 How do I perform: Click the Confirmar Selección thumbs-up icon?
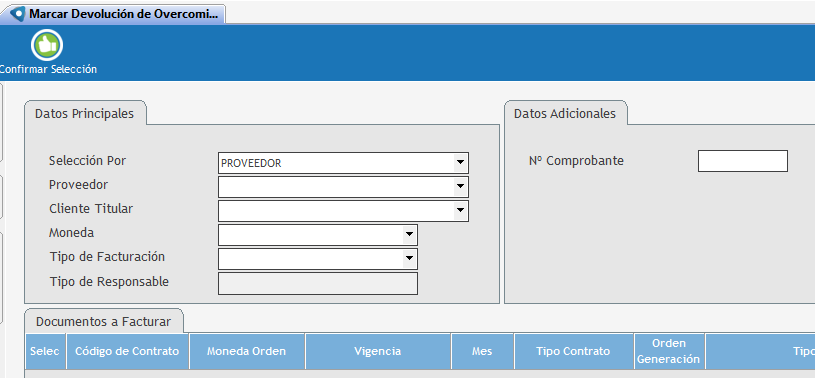click(47, 45)
